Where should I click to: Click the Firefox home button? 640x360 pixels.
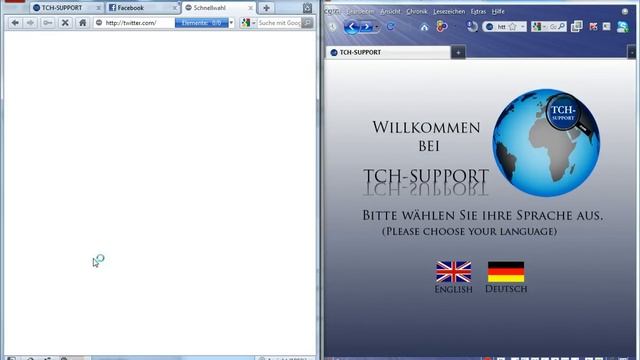[x=424, y=27]
